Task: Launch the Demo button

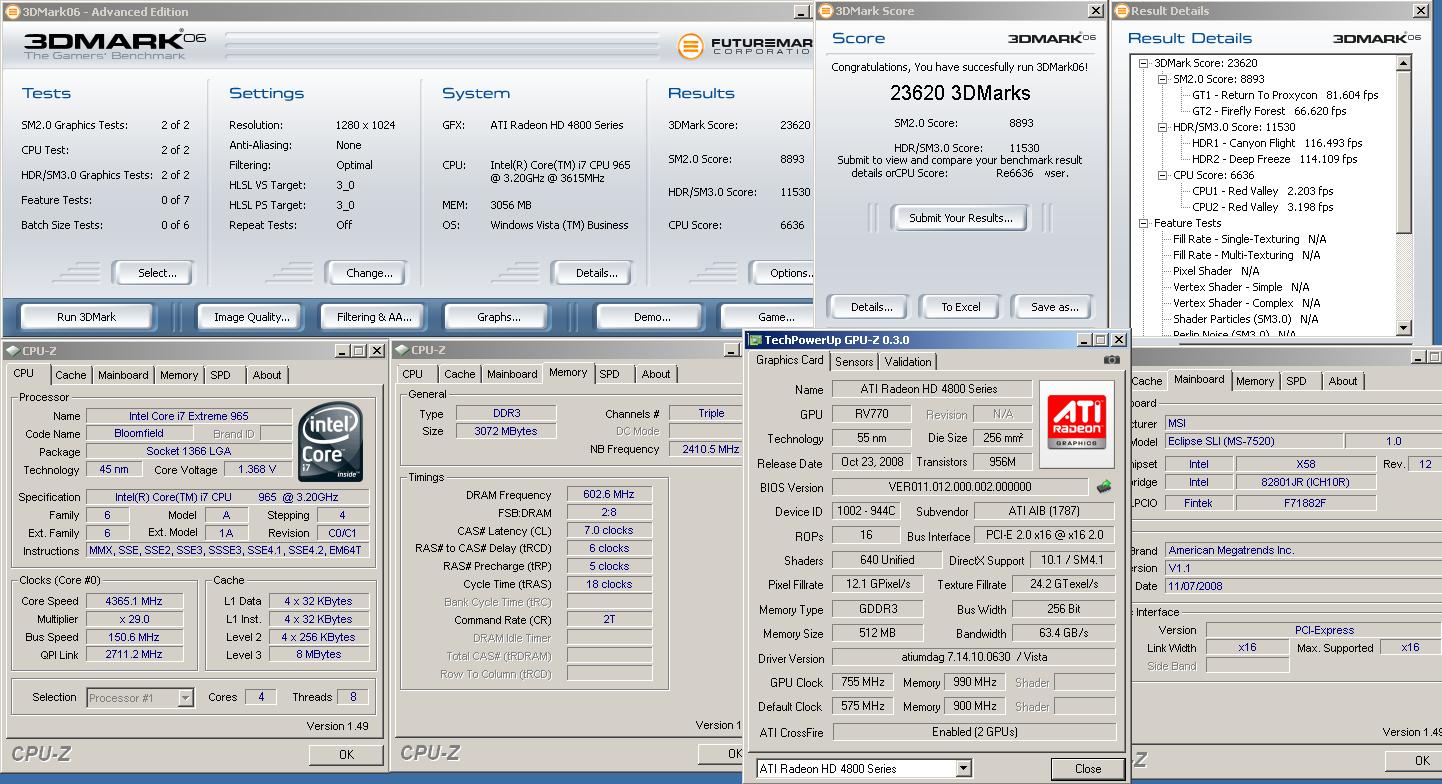Action: point(652,317)
